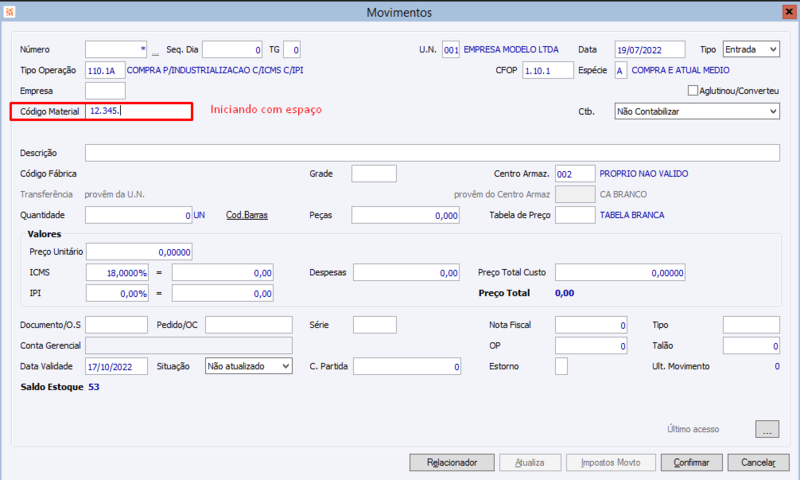
Task: Click the Código Material field
Action: pyautogui.click(x=139, y=111)
